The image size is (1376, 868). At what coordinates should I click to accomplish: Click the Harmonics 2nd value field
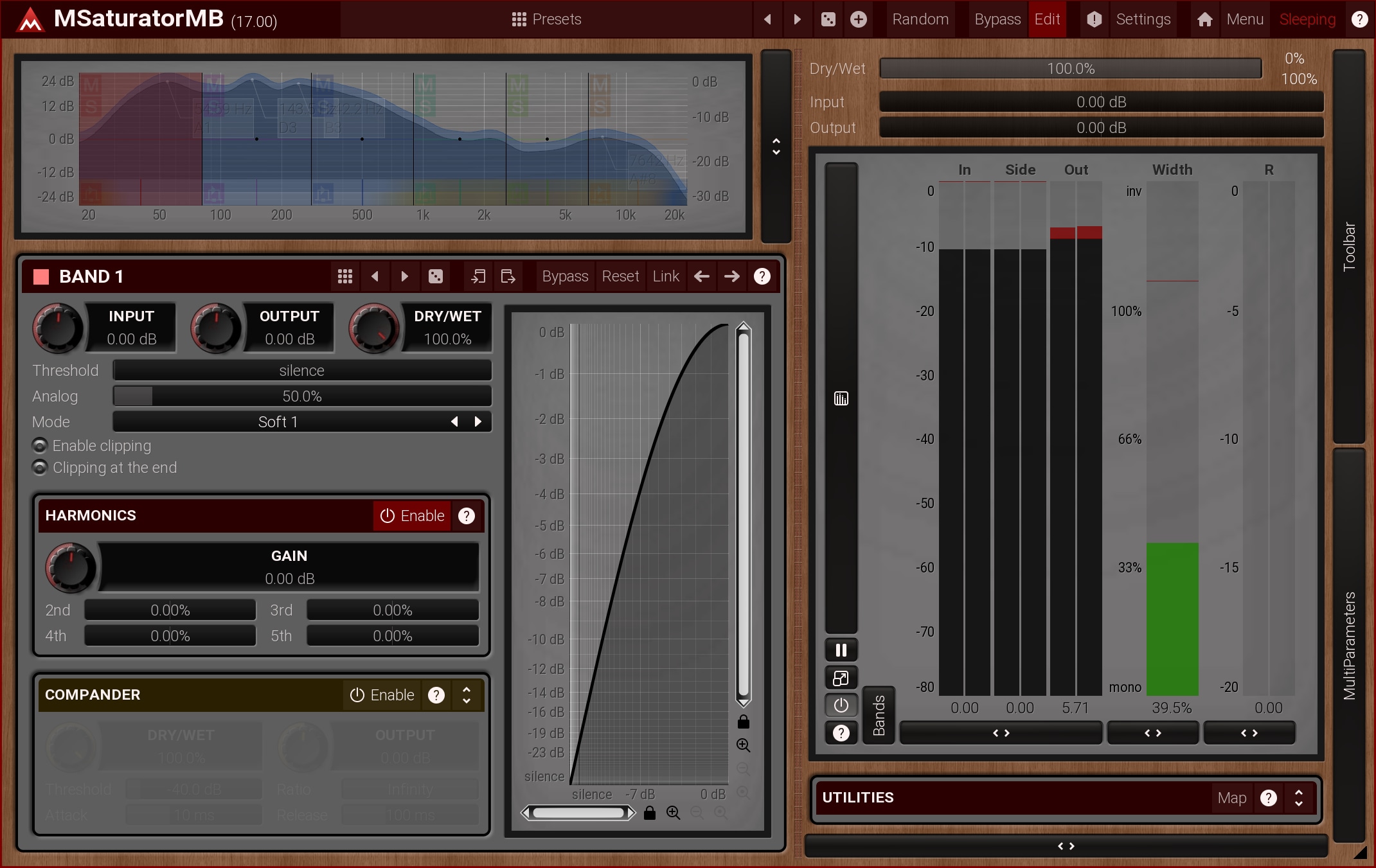(x=170, y=610)
